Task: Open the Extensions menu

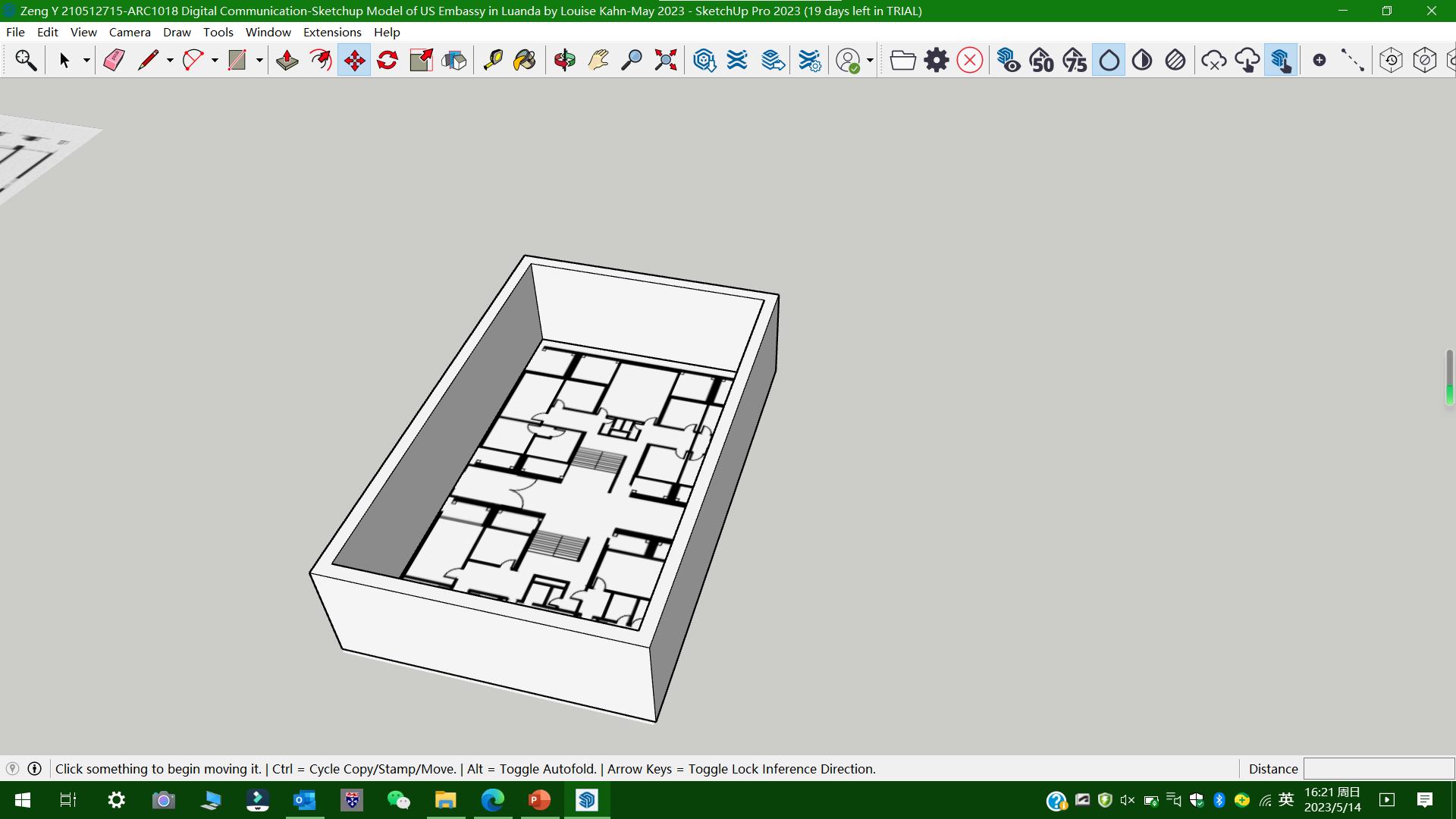Action: (x=332, y=32)
